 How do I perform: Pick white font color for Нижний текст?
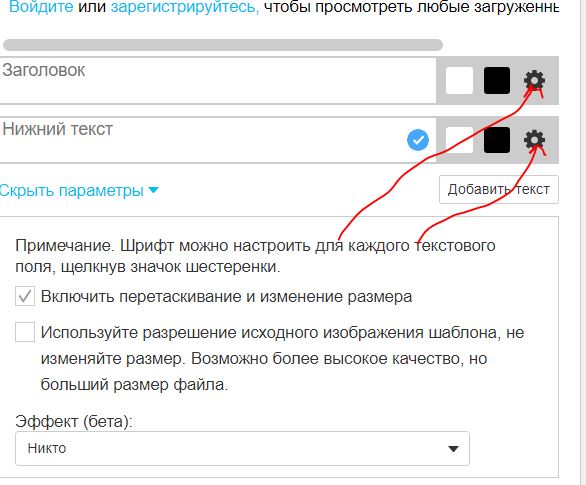pos(459,140)
